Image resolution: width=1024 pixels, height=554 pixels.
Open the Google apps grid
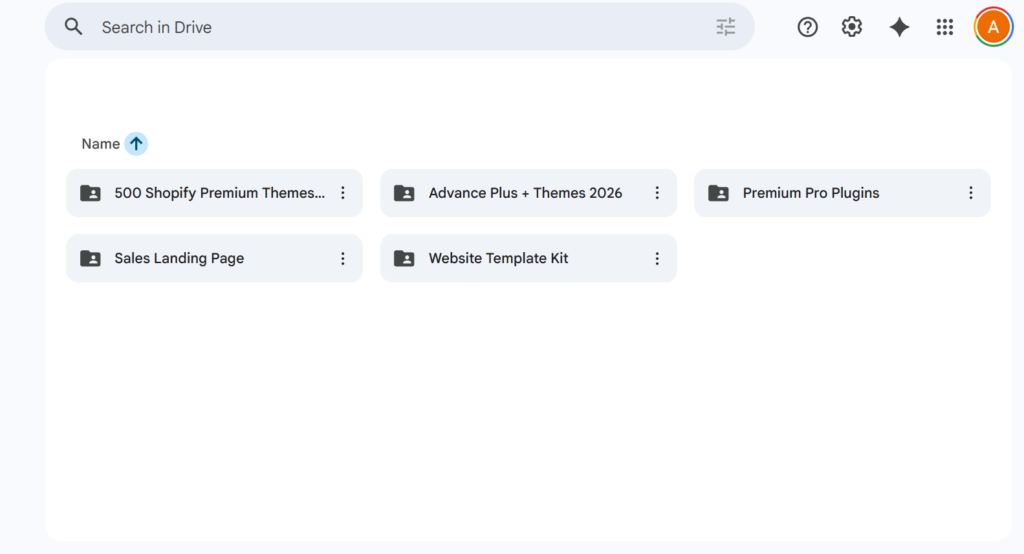[x=944, y=27]
